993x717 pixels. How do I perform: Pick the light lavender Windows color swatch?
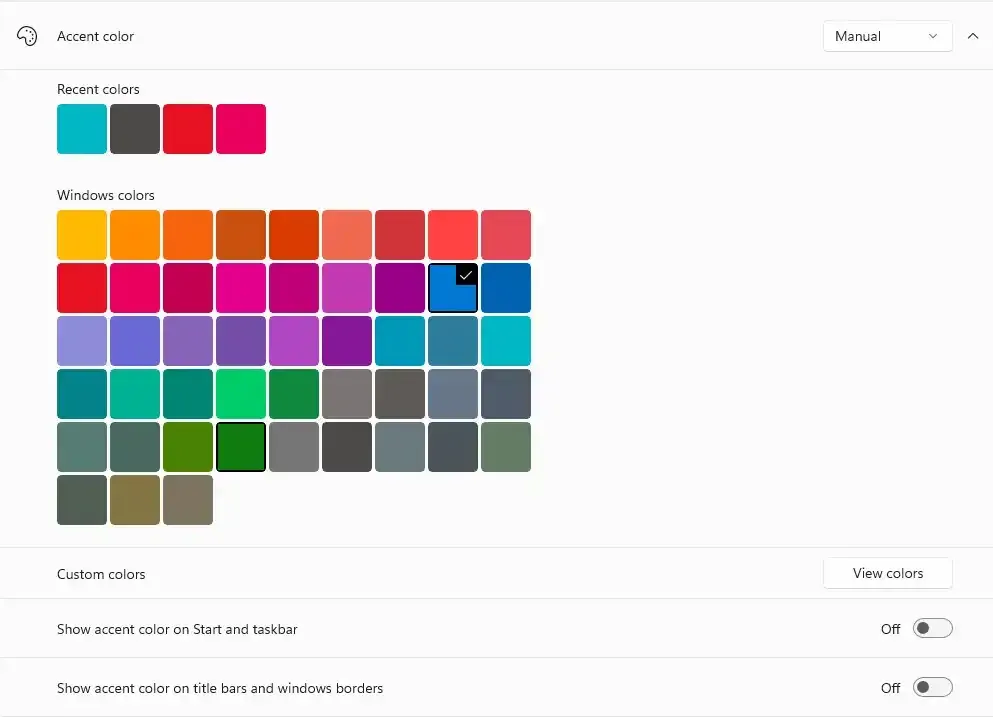point(82,341)
